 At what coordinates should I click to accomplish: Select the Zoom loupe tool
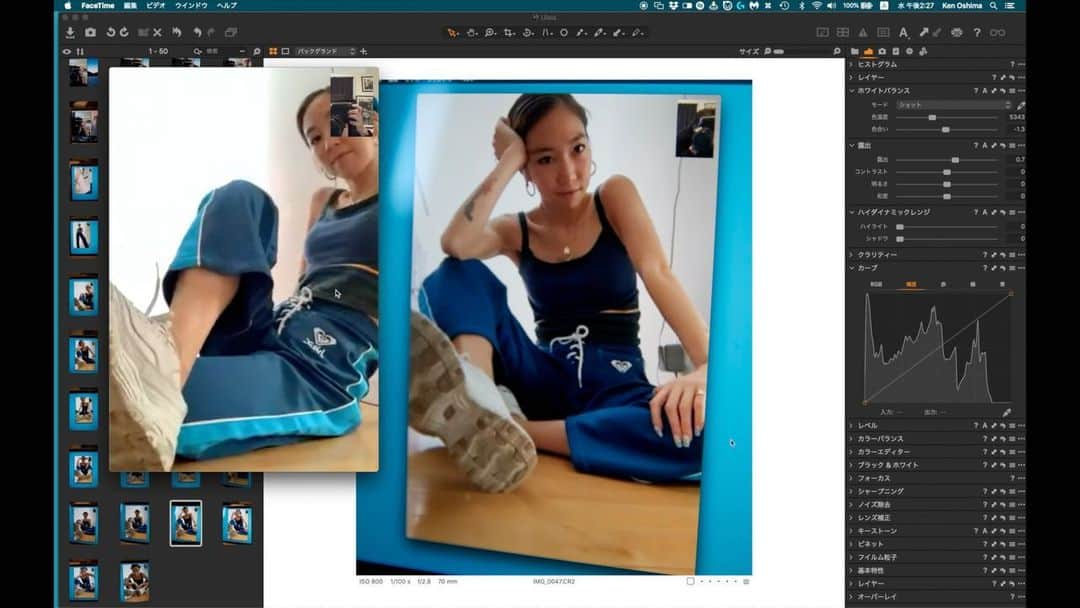(490, 32)
